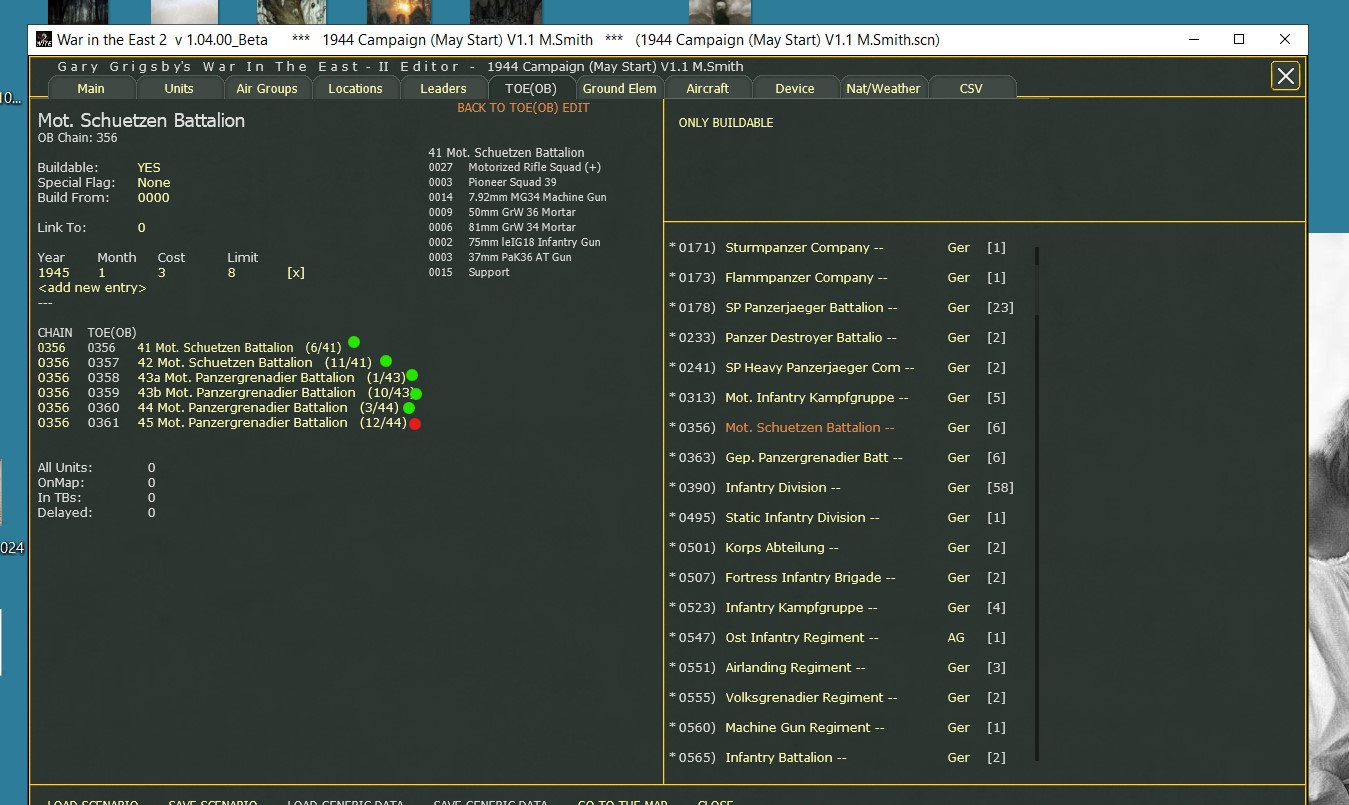Remove the 1945 entry with [x]
Image resolution: width=1349 pixels, height=805 pixels.
click(296, 272)
